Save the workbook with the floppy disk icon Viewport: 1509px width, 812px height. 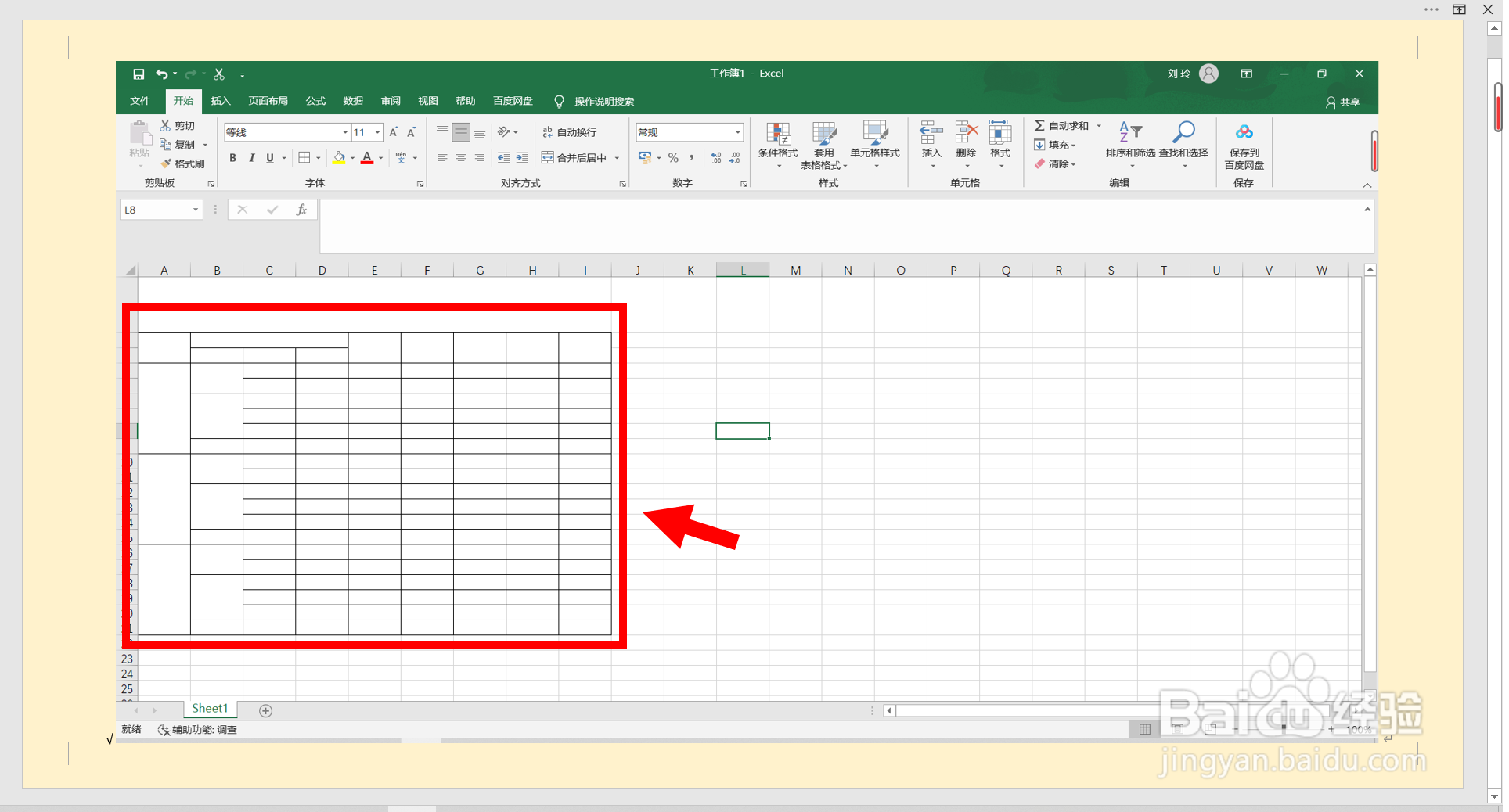tap(139, 74)
